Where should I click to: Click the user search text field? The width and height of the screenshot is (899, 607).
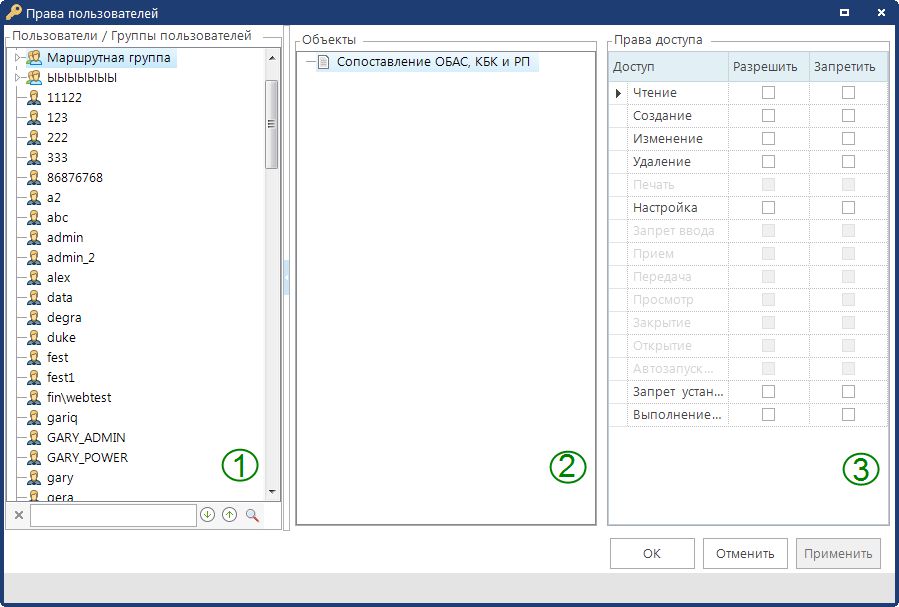pyautogui.click(x=113, y=515)
